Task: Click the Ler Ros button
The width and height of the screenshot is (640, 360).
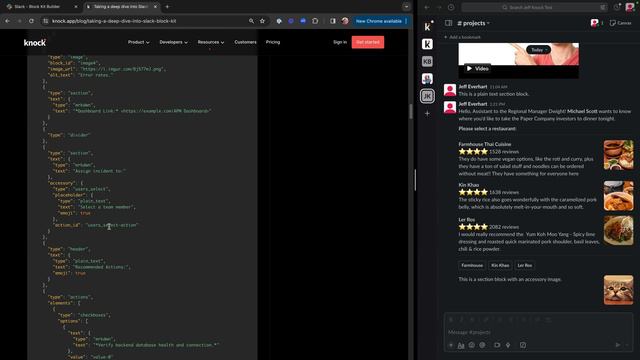Action: point(524,265)
